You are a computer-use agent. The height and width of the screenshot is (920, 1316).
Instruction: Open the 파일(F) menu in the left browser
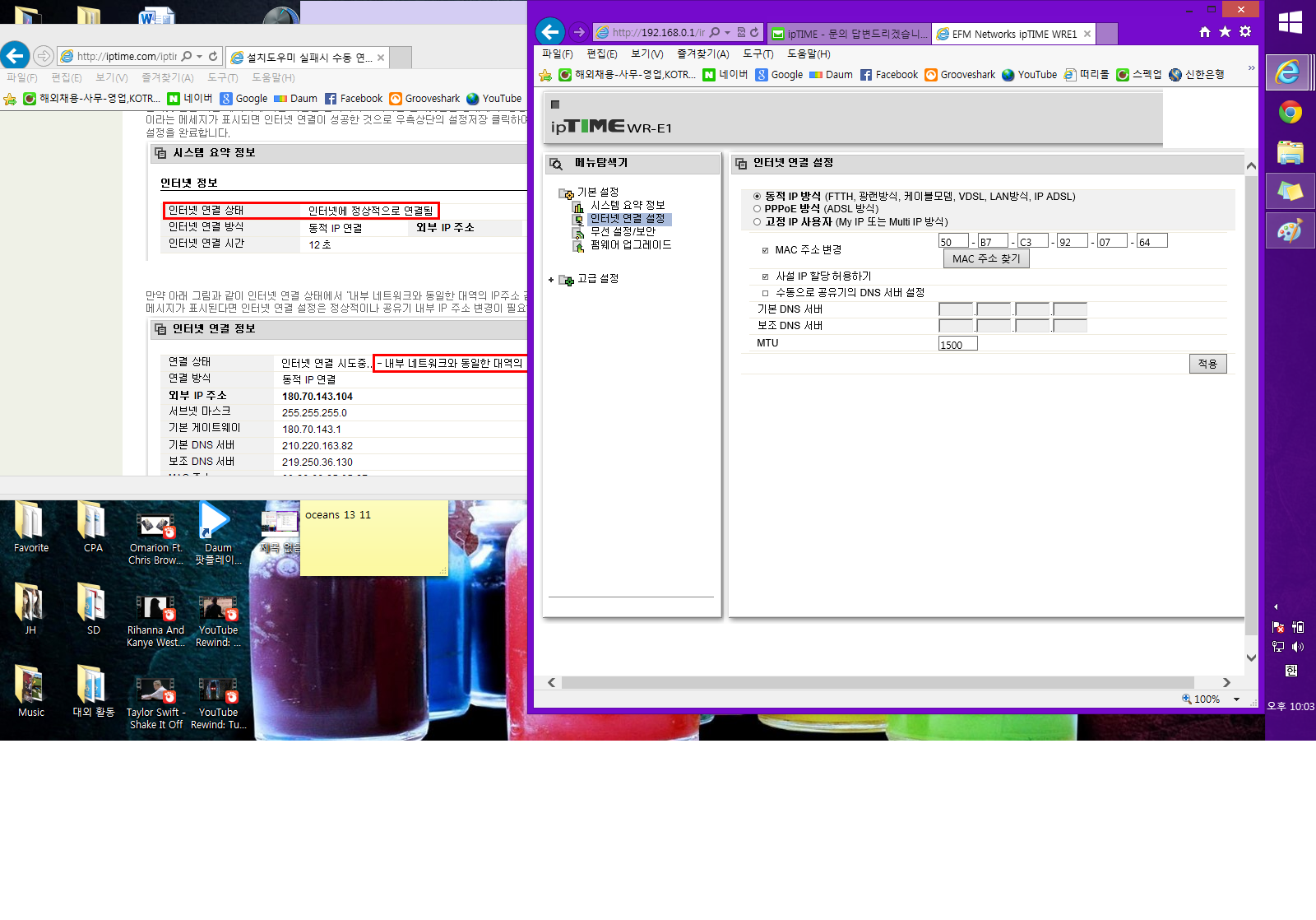tap(22, 77)
